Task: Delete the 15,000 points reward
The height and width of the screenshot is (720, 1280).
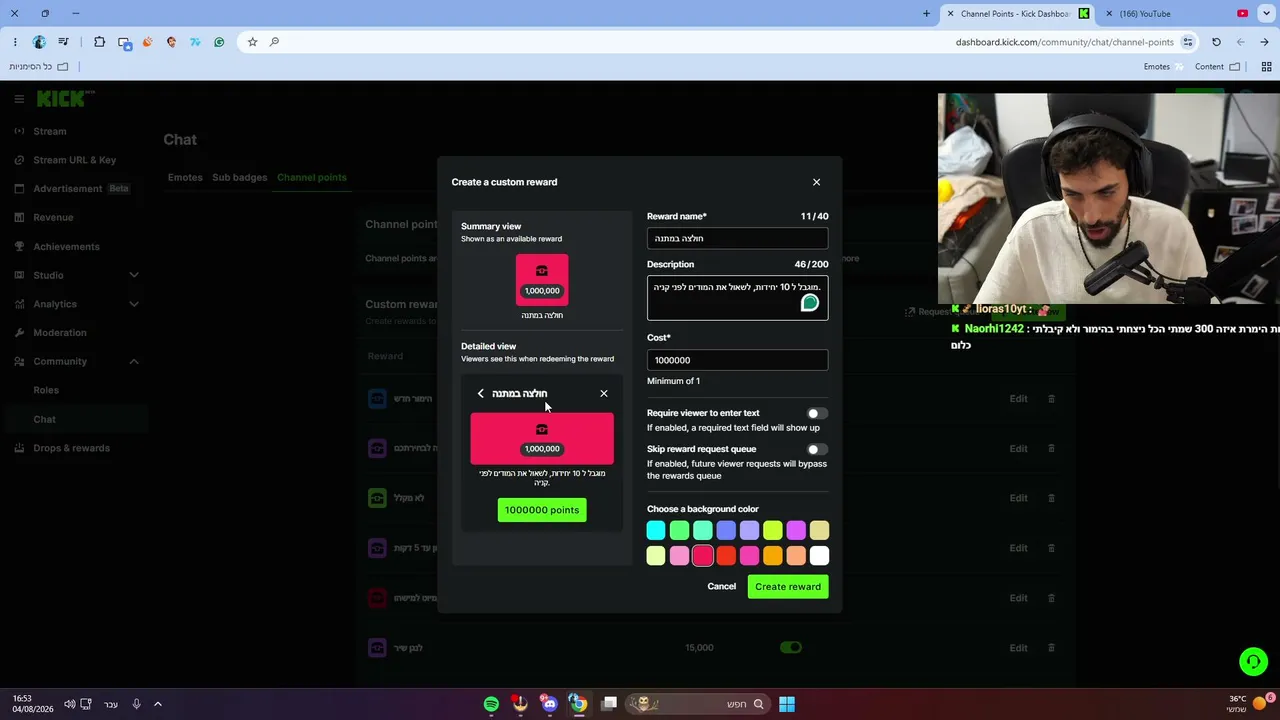Action: (1051, 648)
